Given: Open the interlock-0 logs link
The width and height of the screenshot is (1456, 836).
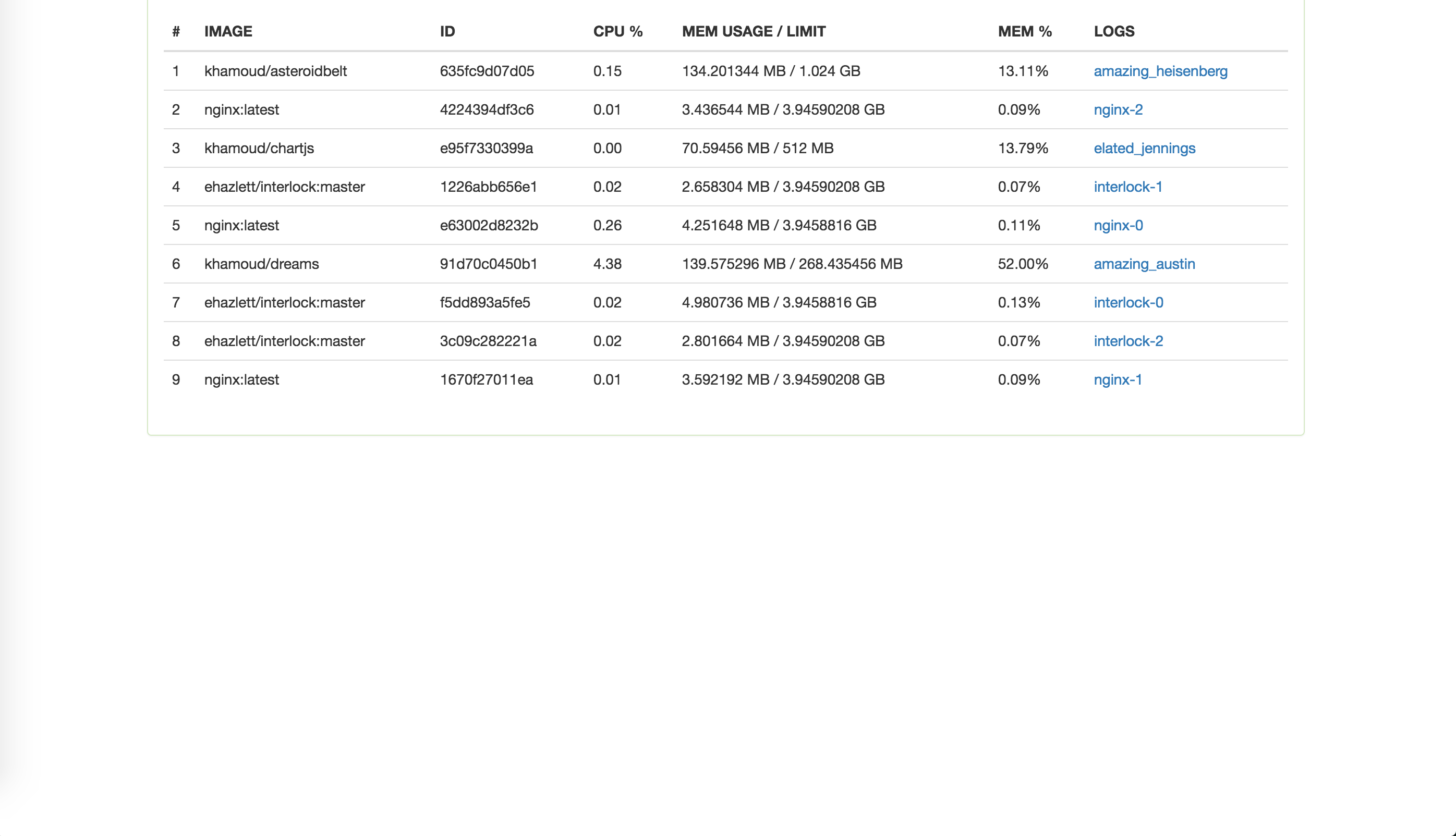Looking at the screenshot, I should 1128,303.
